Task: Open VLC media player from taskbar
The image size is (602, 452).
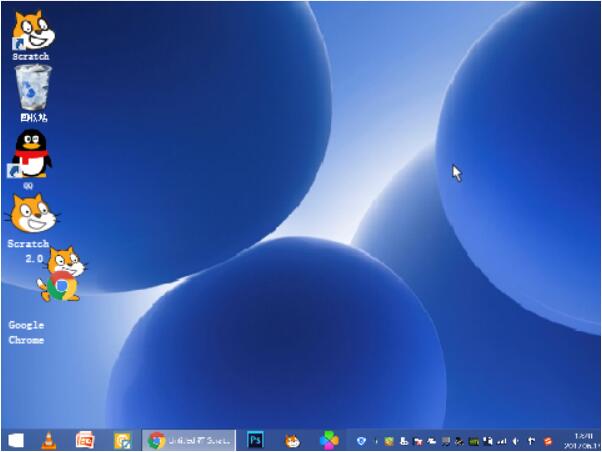Action: [49, 440]
